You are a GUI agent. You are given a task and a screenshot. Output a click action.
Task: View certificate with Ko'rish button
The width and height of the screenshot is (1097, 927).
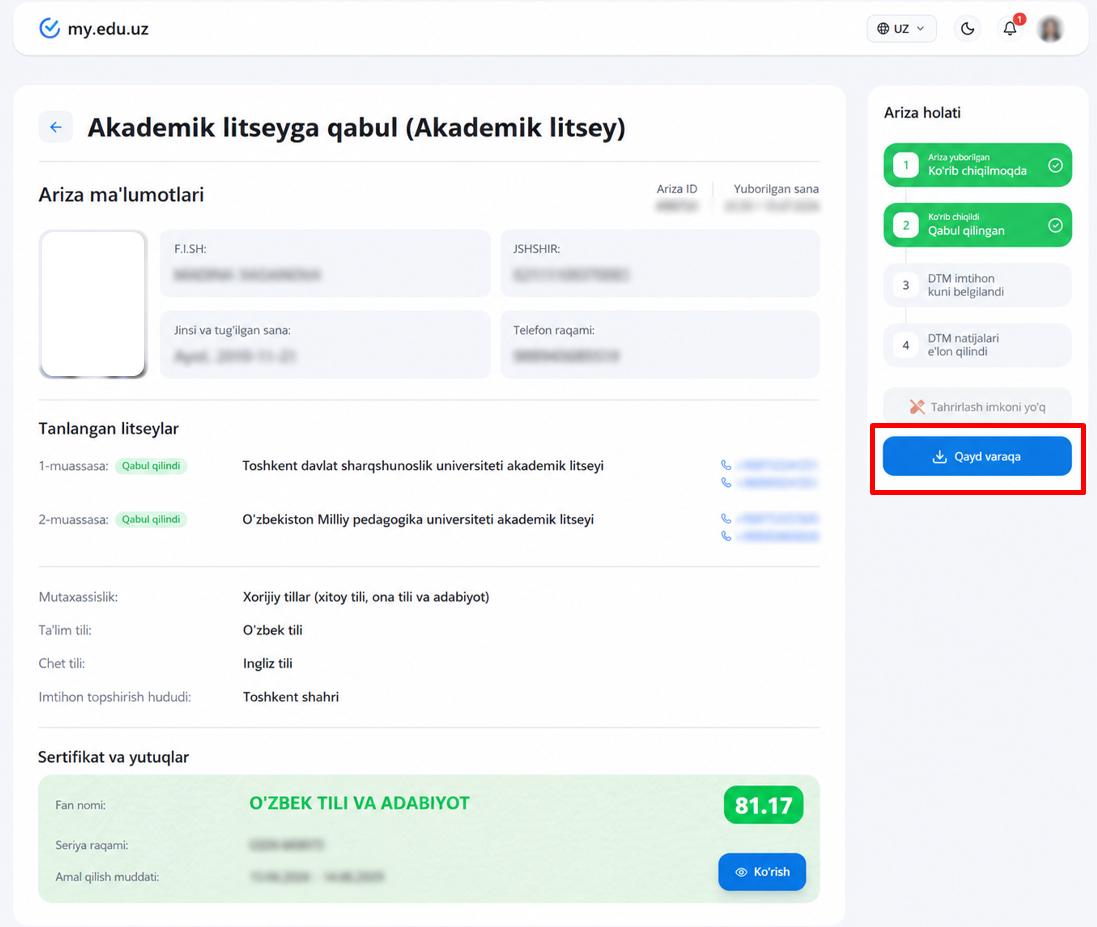click(x=762, y=872)
